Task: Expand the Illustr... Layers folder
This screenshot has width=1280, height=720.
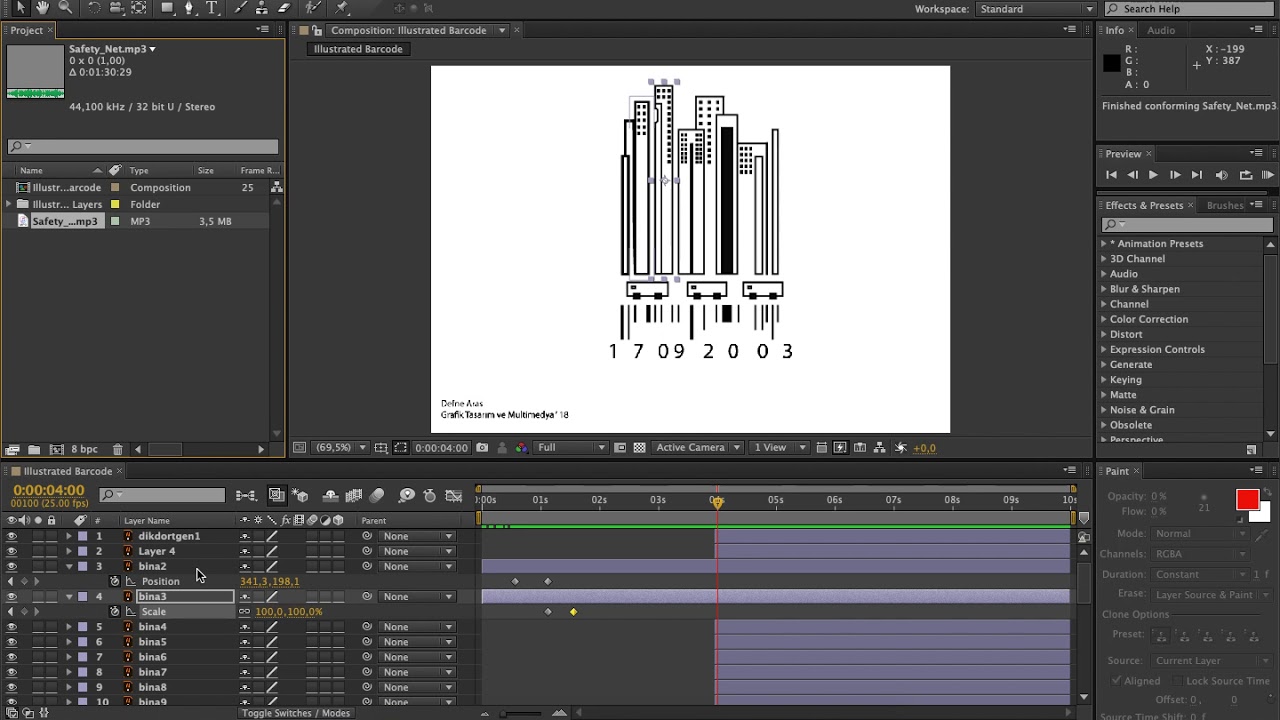Action: tap(9, 204)
